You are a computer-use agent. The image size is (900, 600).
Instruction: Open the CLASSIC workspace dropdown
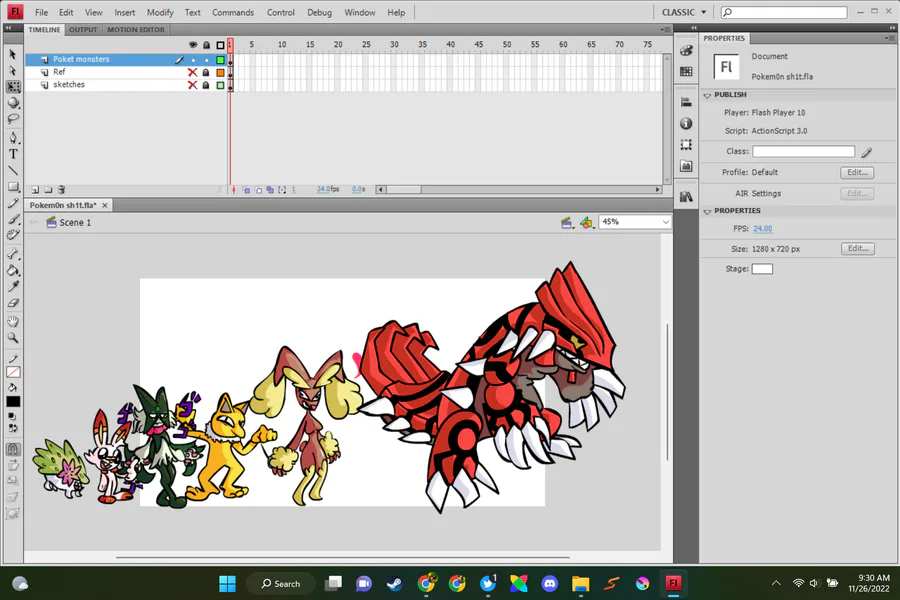point(684,12)
